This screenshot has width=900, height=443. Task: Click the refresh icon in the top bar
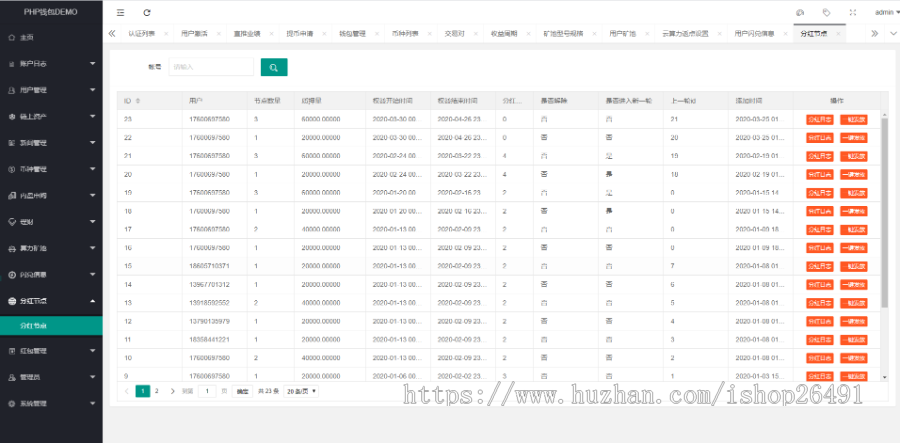click(147, 13)
